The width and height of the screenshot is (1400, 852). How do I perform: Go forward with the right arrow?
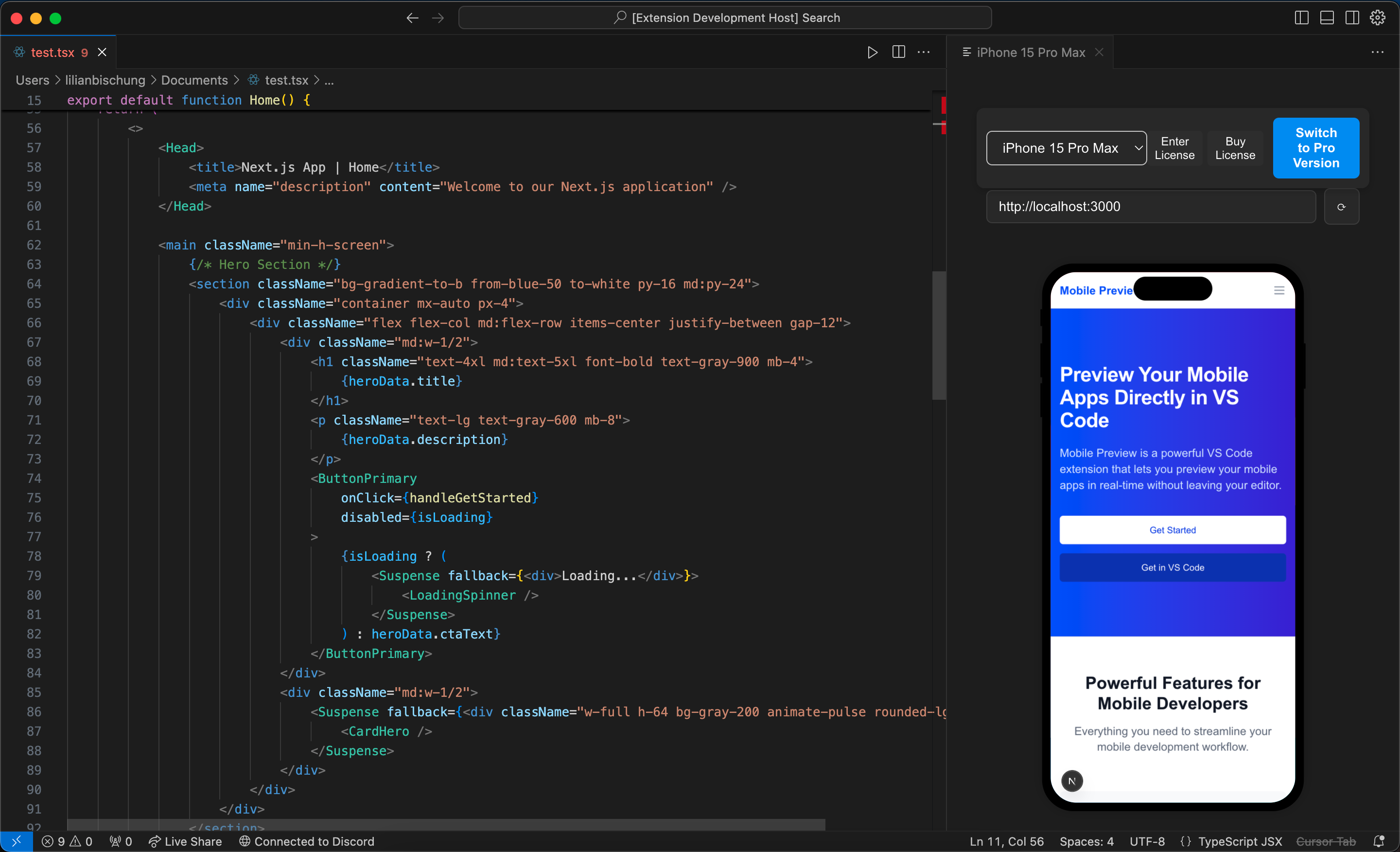tap(437, 18)
